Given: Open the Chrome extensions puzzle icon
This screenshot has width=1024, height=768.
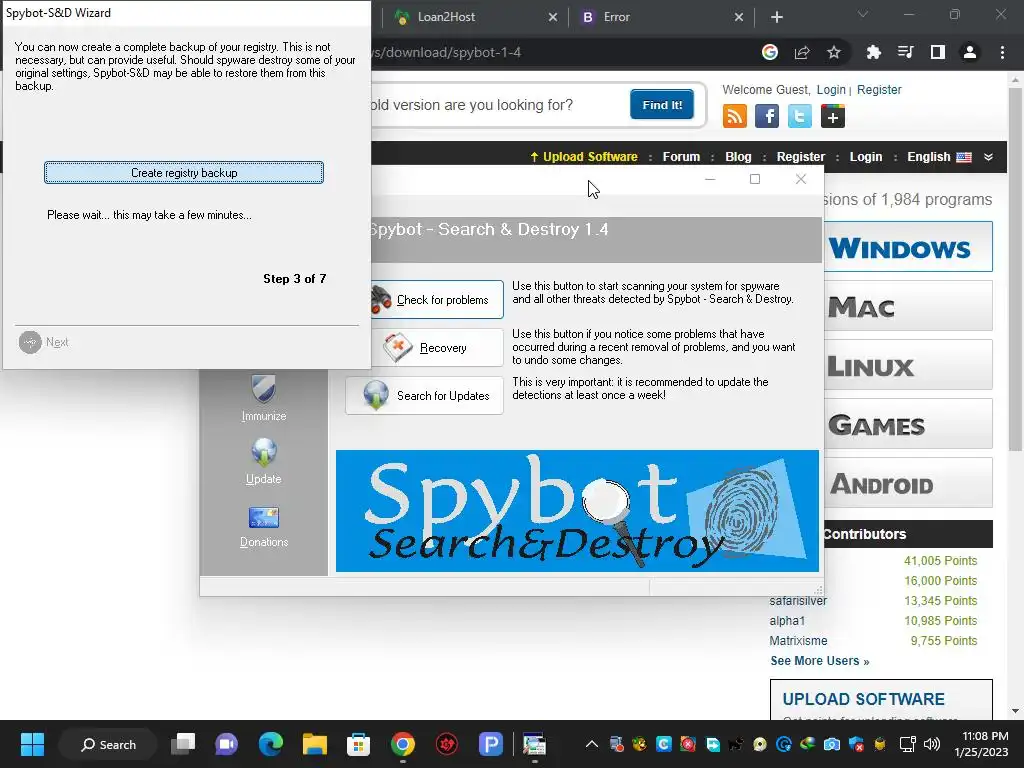Looking at the screenshot, I should tap(873, 52).
